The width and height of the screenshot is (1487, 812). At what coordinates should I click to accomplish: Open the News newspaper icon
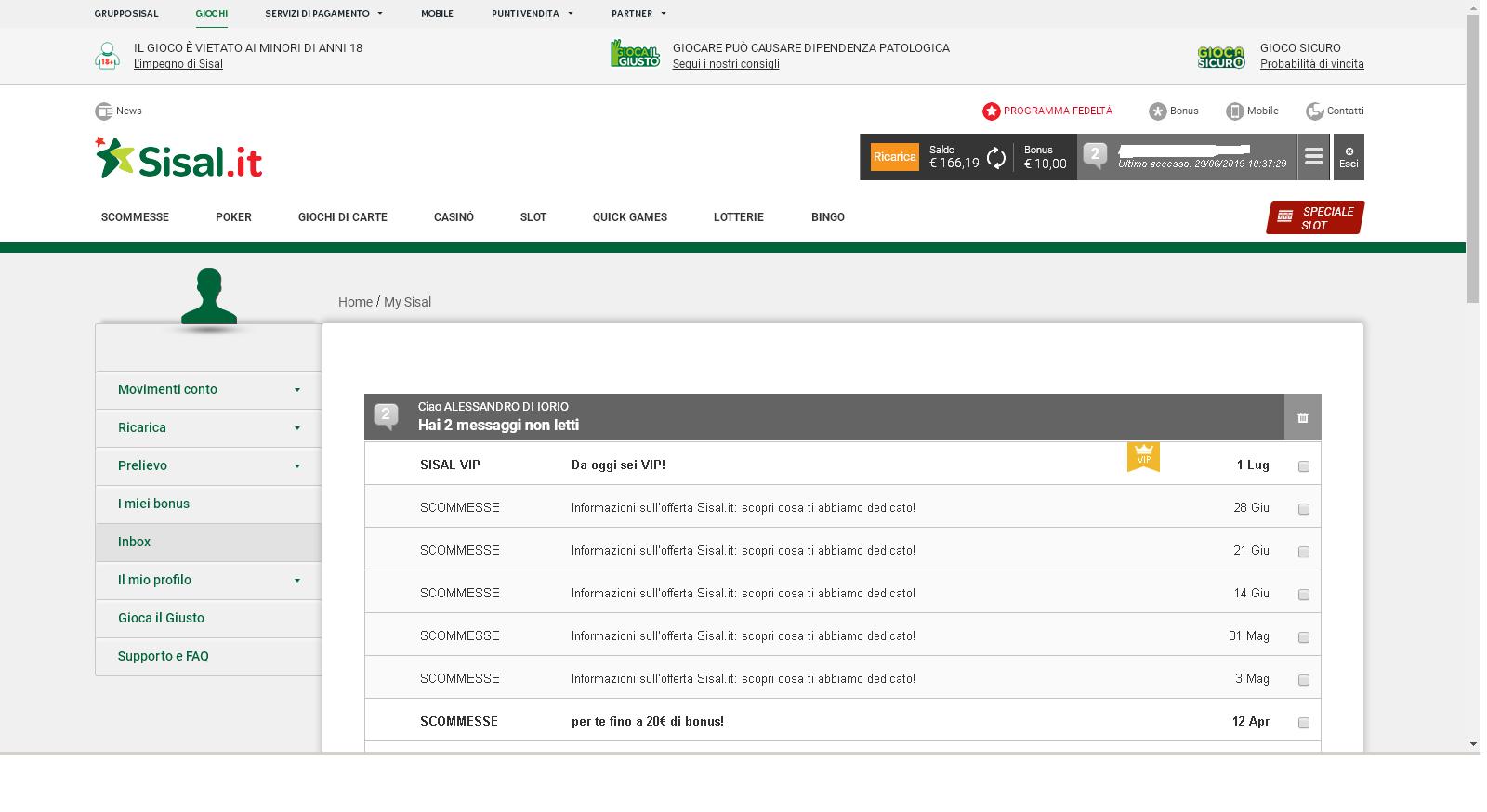point(103,111)
